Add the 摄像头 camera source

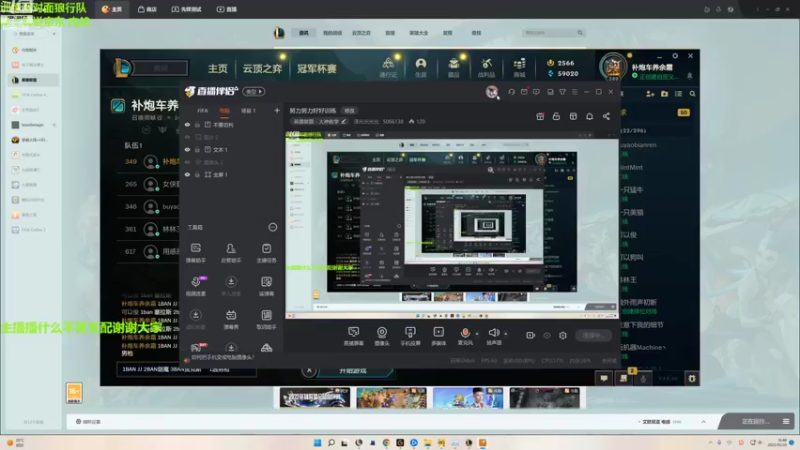pyautogui.click(x=382, y=336)
